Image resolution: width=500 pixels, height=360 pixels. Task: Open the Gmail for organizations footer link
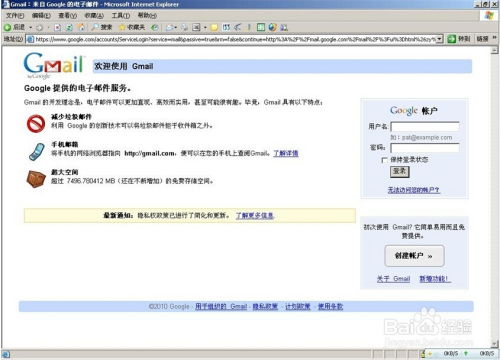click(x=221, y=307)
